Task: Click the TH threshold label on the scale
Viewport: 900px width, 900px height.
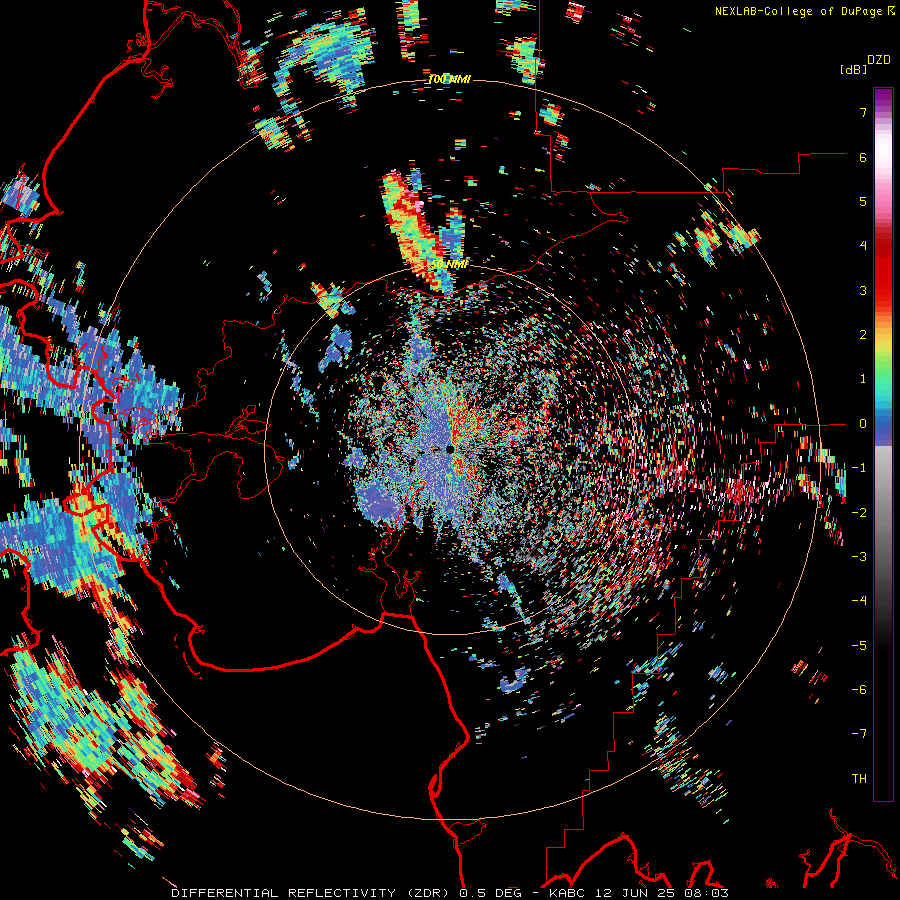Action: 859,779
